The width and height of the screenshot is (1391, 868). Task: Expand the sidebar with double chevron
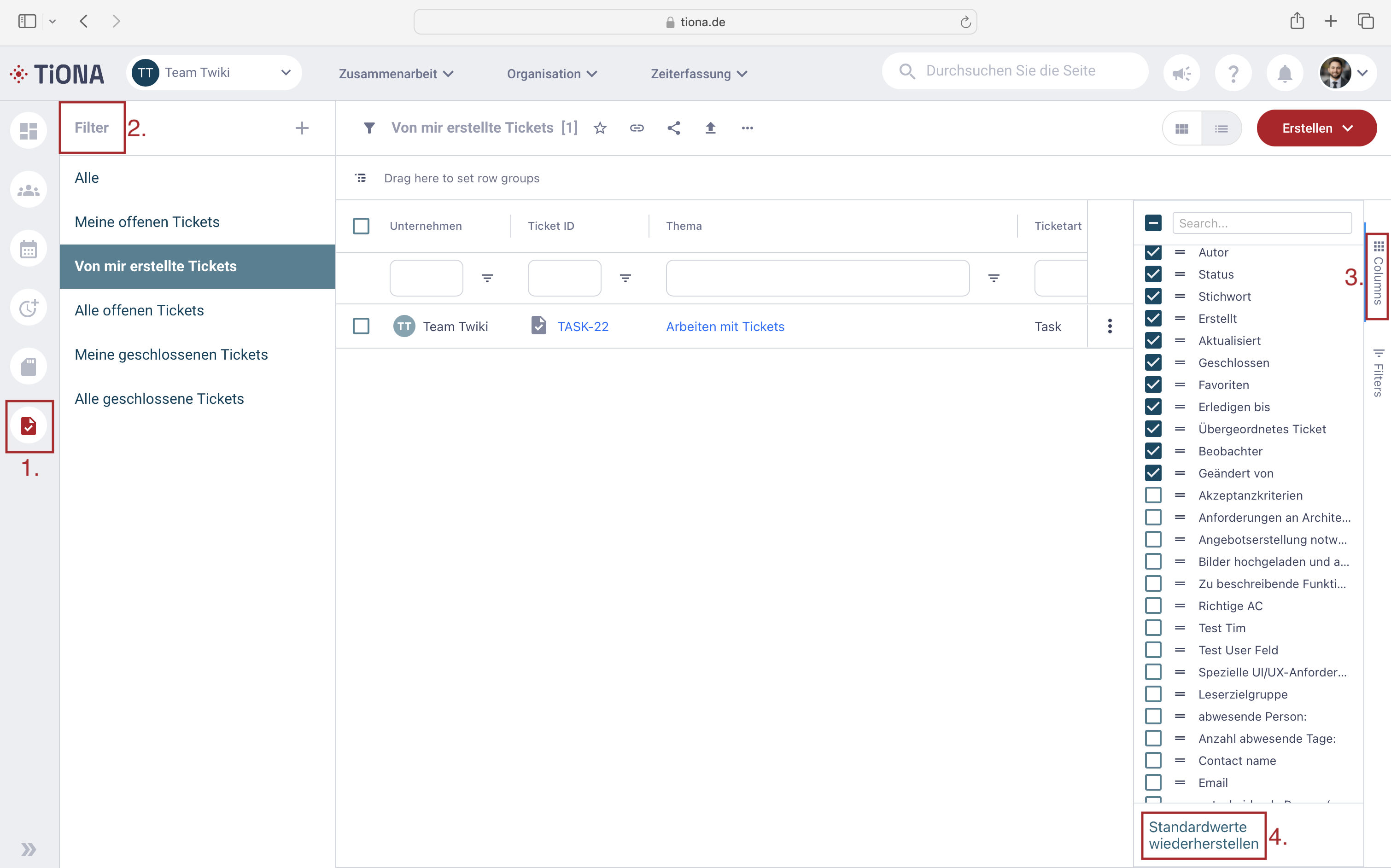pyautogui.click(x=28, y=849)
